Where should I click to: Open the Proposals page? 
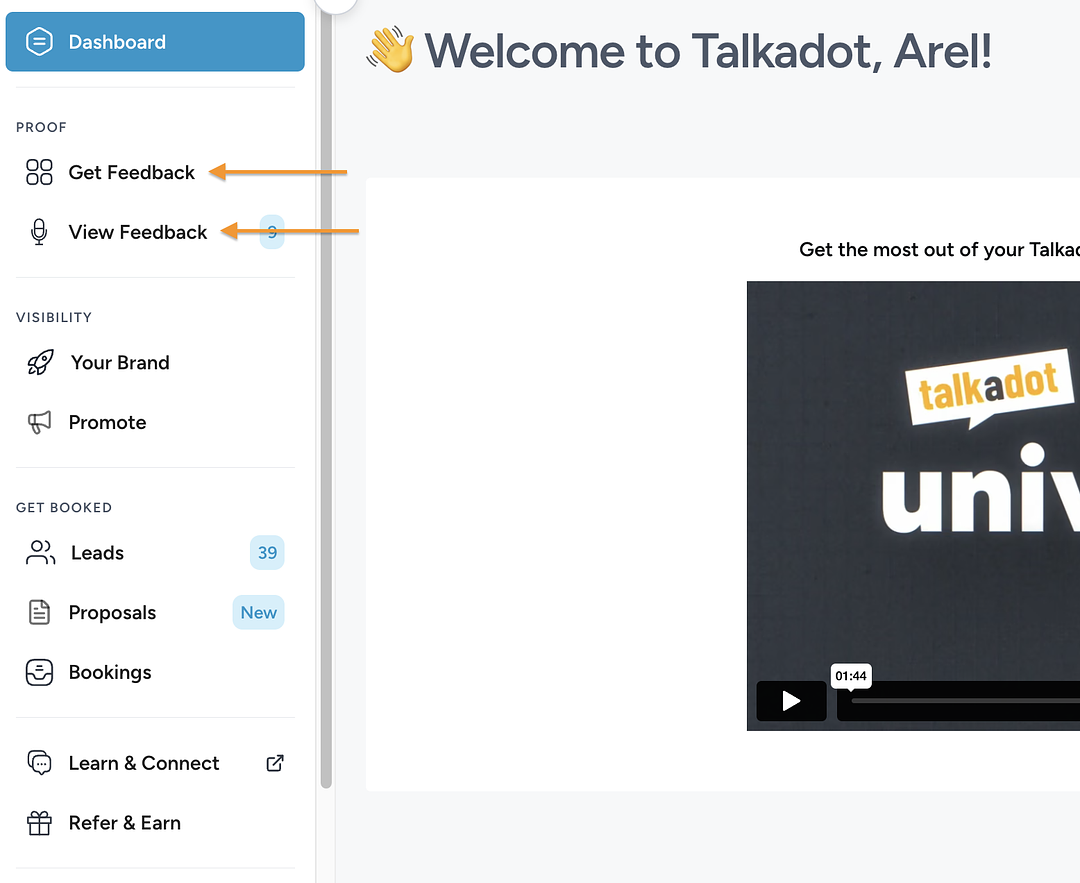tap(112, 612)
